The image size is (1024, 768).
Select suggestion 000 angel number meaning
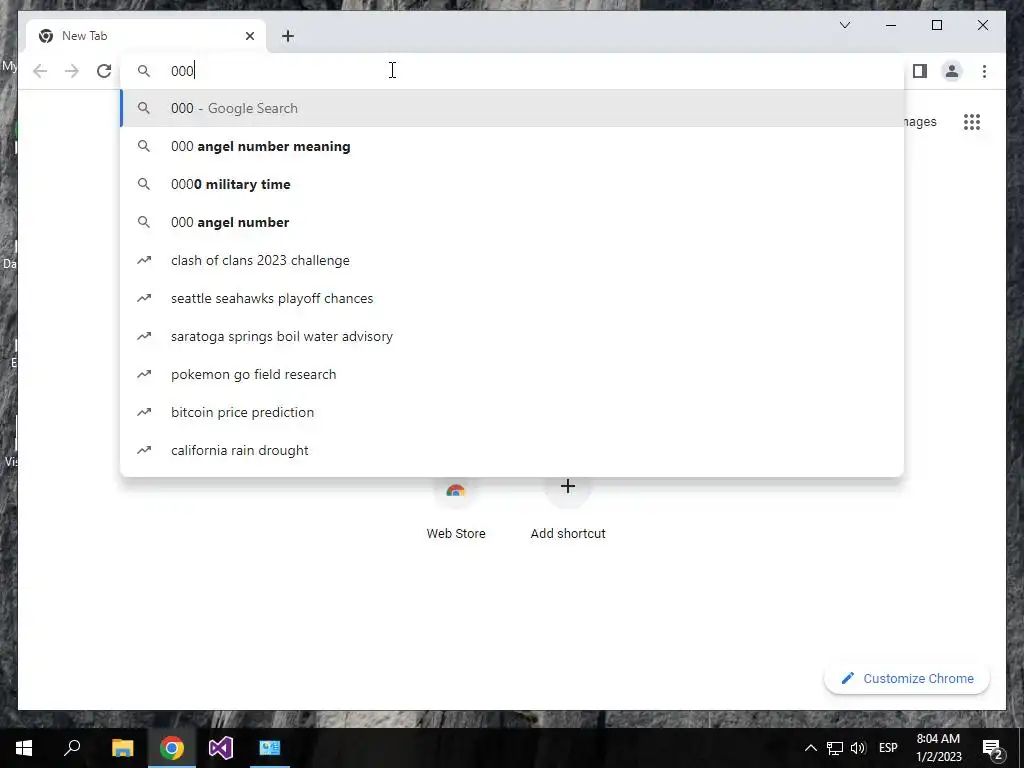[513, 146]
